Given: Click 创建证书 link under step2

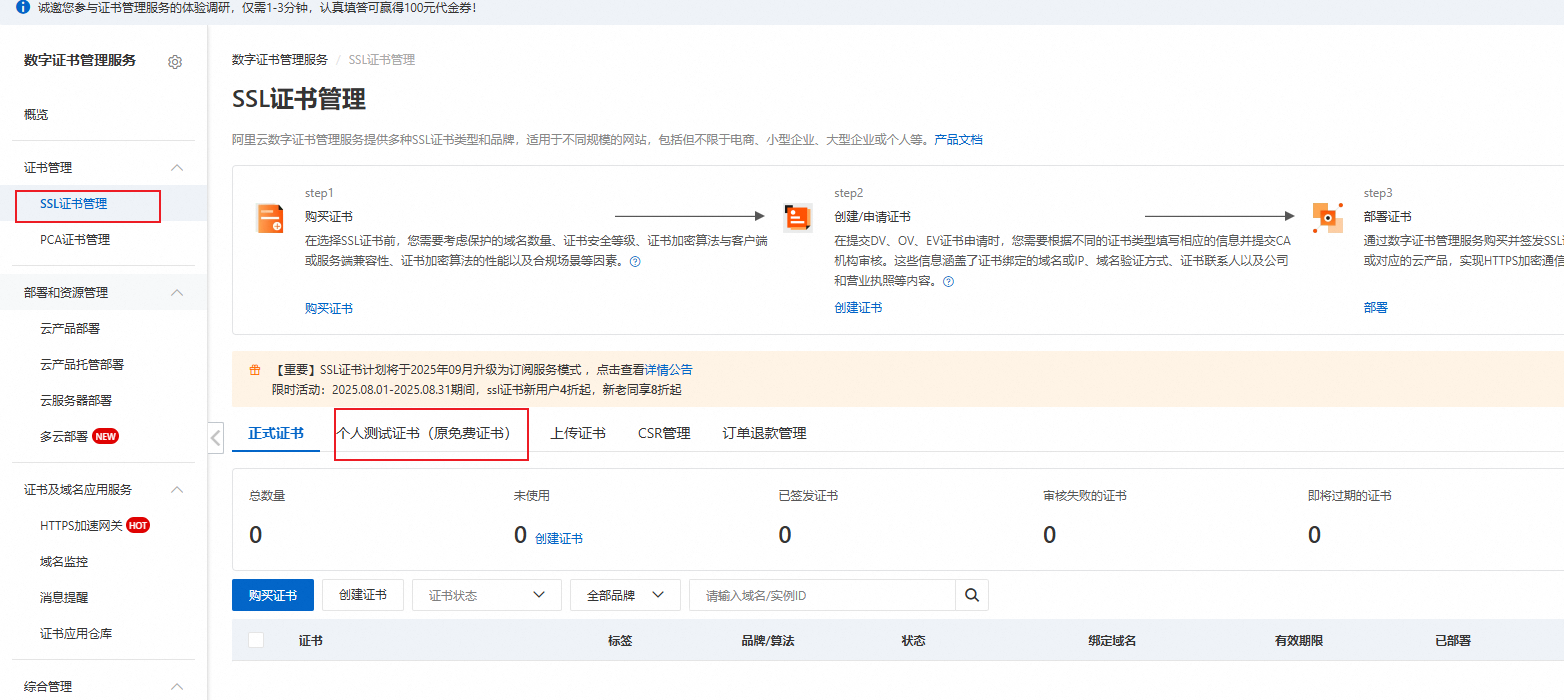Looking at the screenshot, I should point(858,308).
